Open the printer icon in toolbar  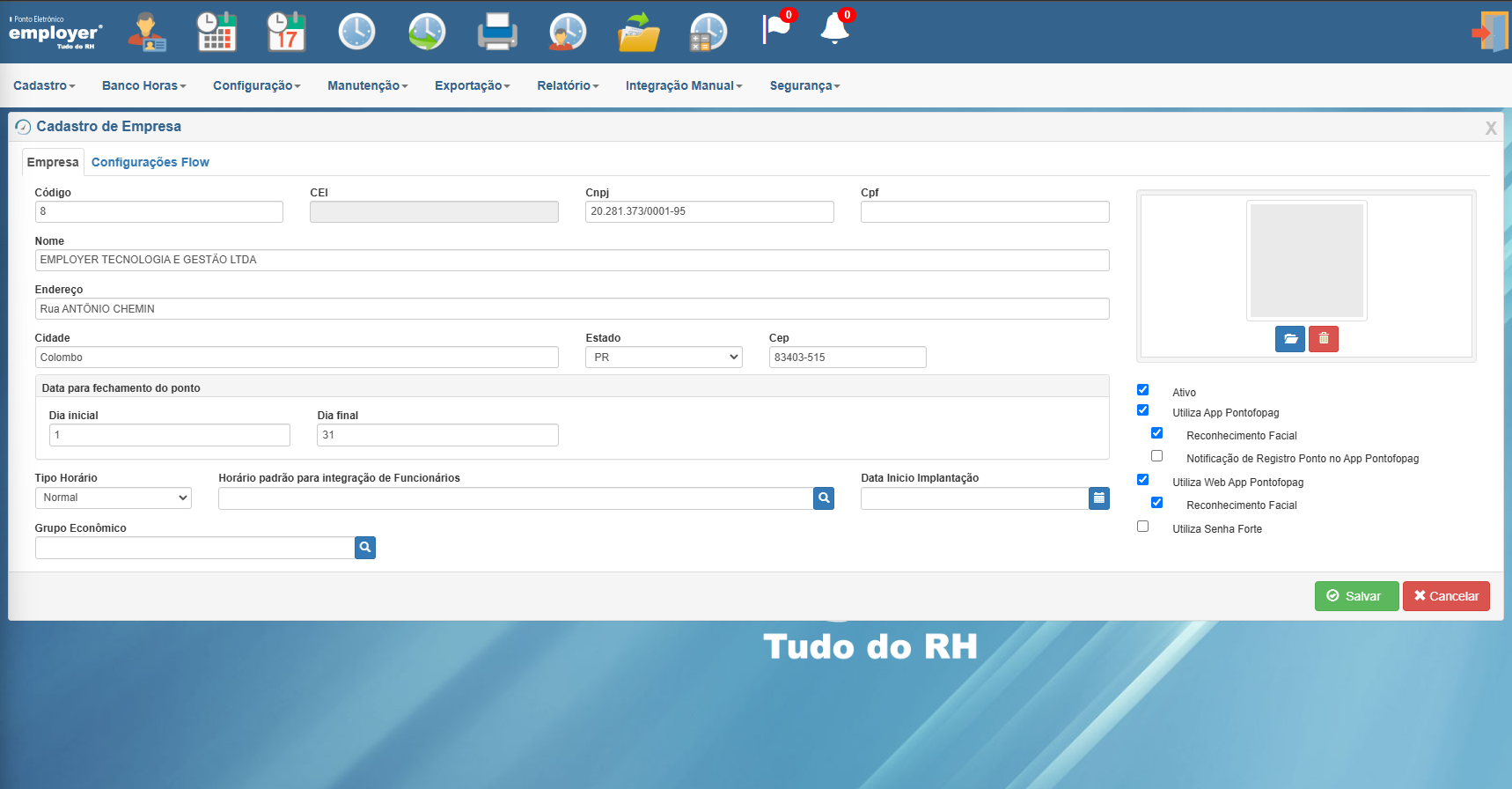coord(497,32)
